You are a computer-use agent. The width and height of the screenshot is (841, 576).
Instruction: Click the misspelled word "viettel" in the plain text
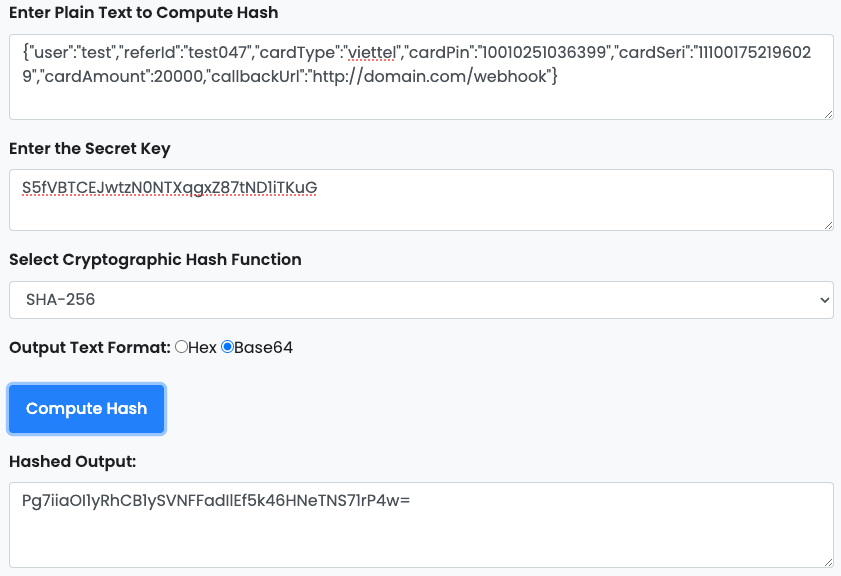372,53
